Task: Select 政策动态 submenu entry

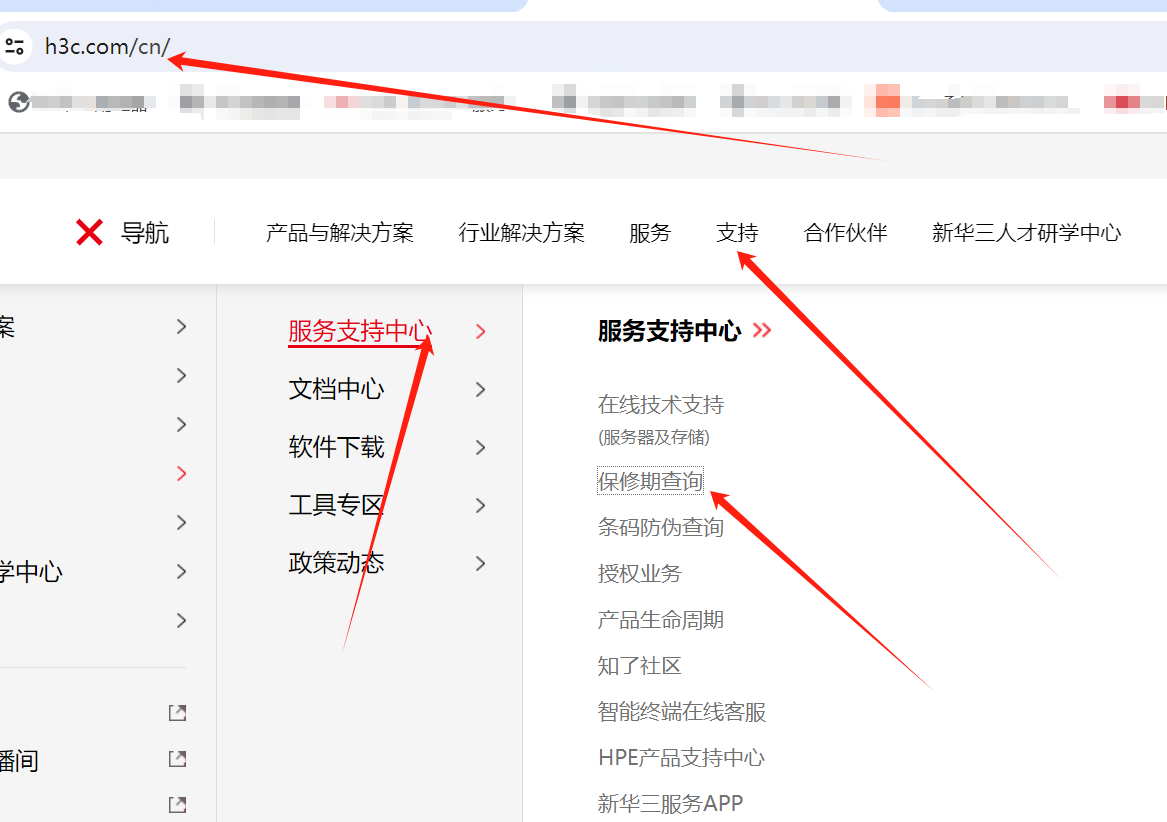Action: point(336,564)
